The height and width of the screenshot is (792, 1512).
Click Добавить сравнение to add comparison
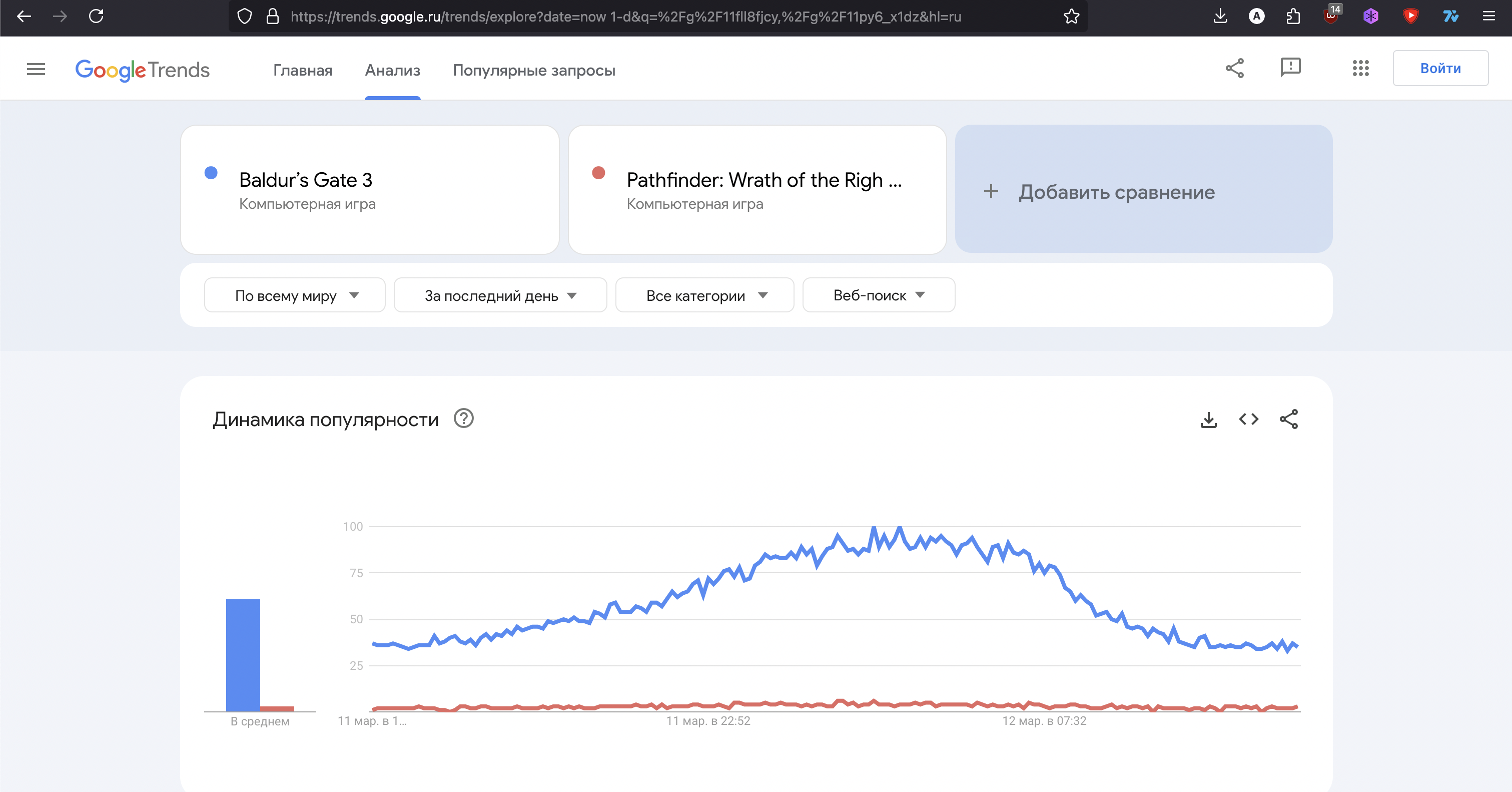[1143, 189]
